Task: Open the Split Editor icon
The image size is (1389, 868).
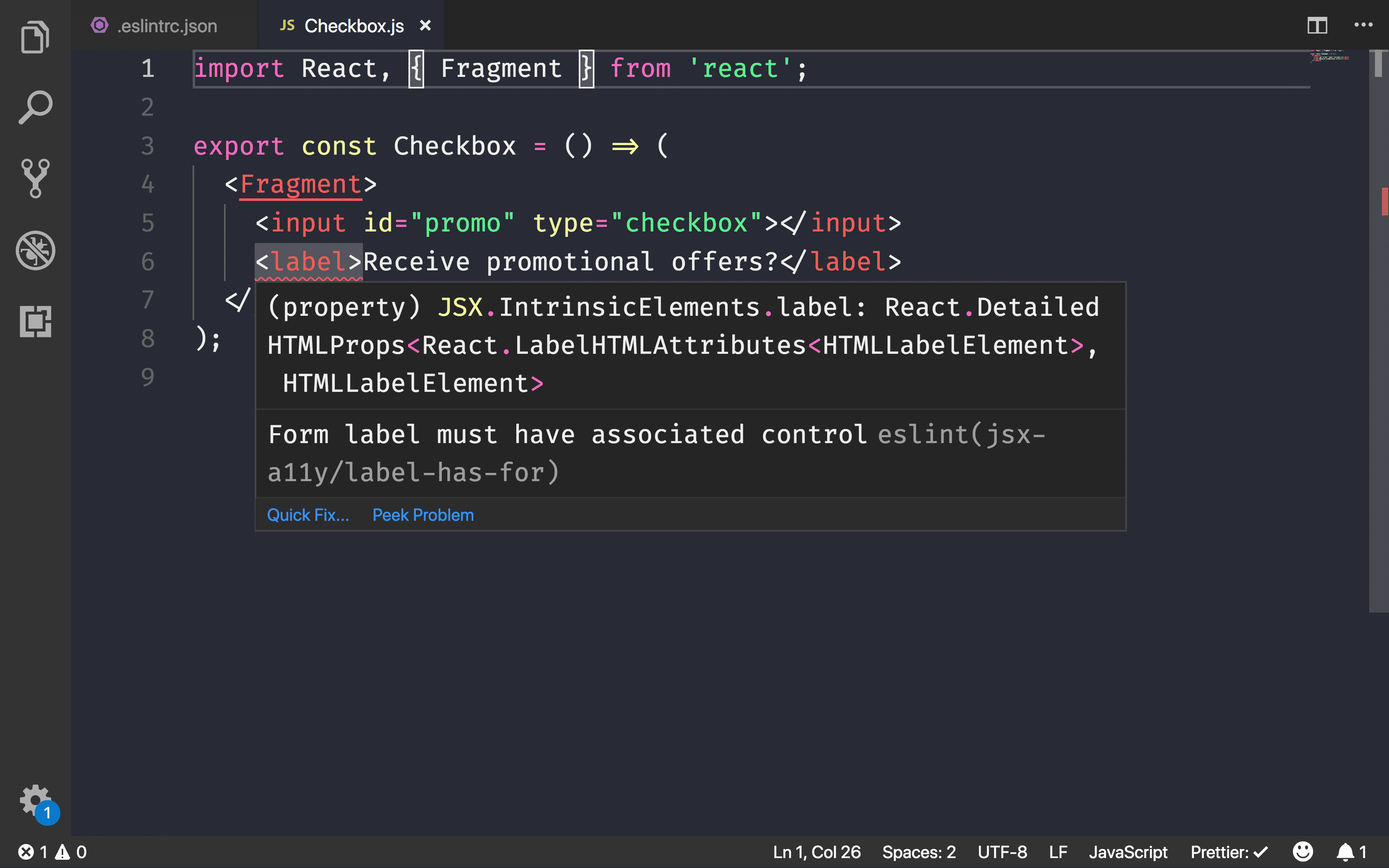Action: pos(1317,25)
